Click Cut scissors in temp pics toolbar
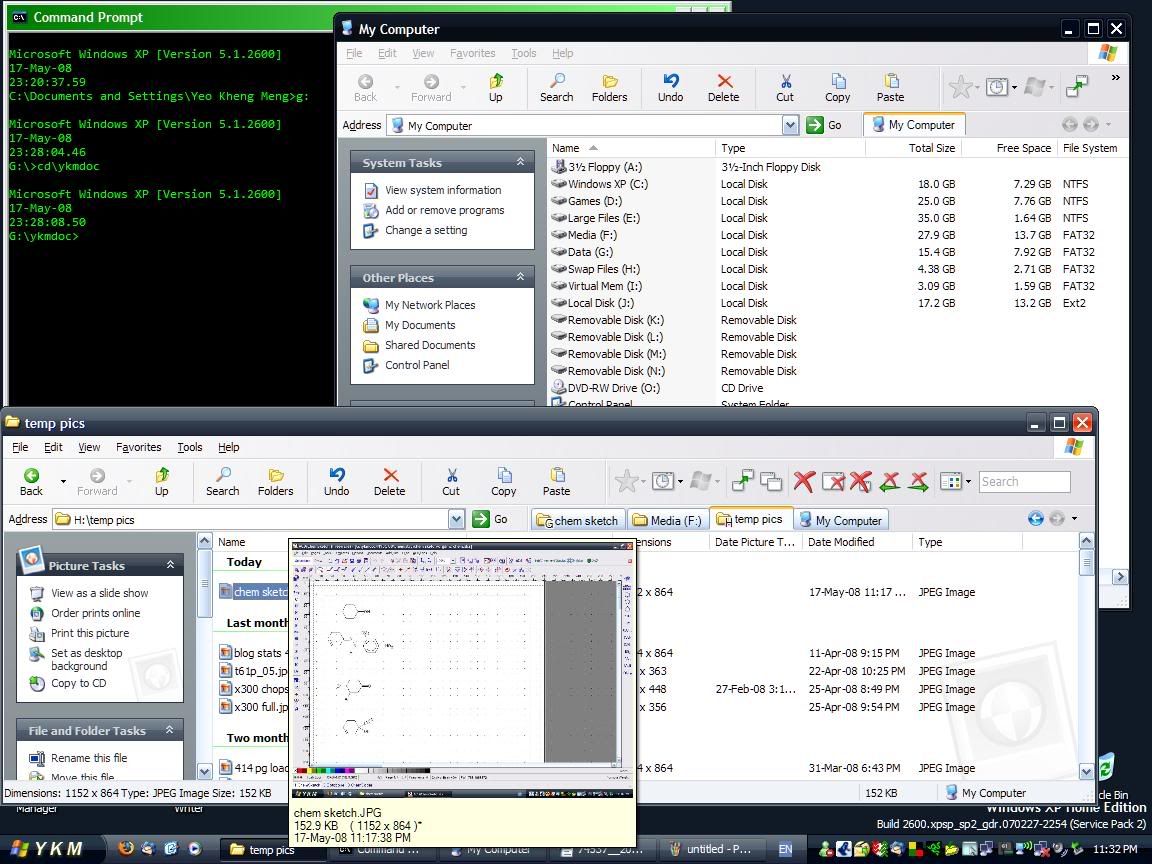The image size is (1152, 864). pyautogui.click(x=451, y=475)
